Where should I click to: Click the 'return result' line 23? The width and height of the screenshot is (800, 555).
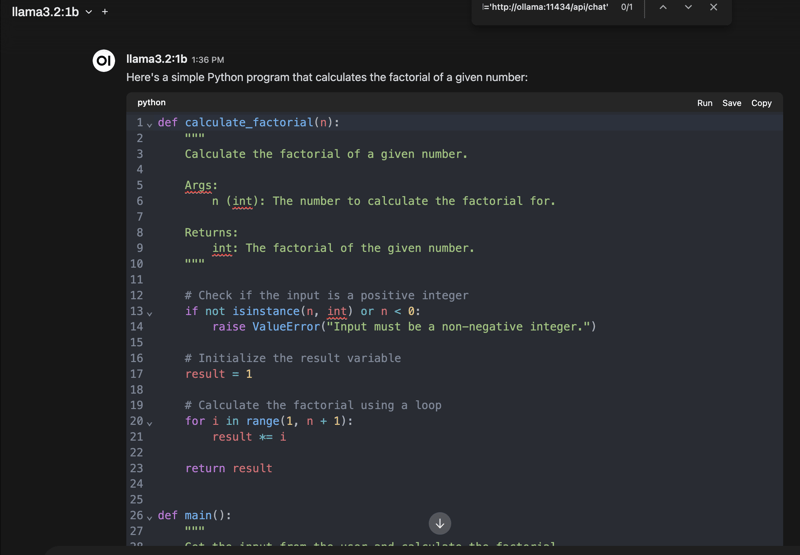point(229,468)
